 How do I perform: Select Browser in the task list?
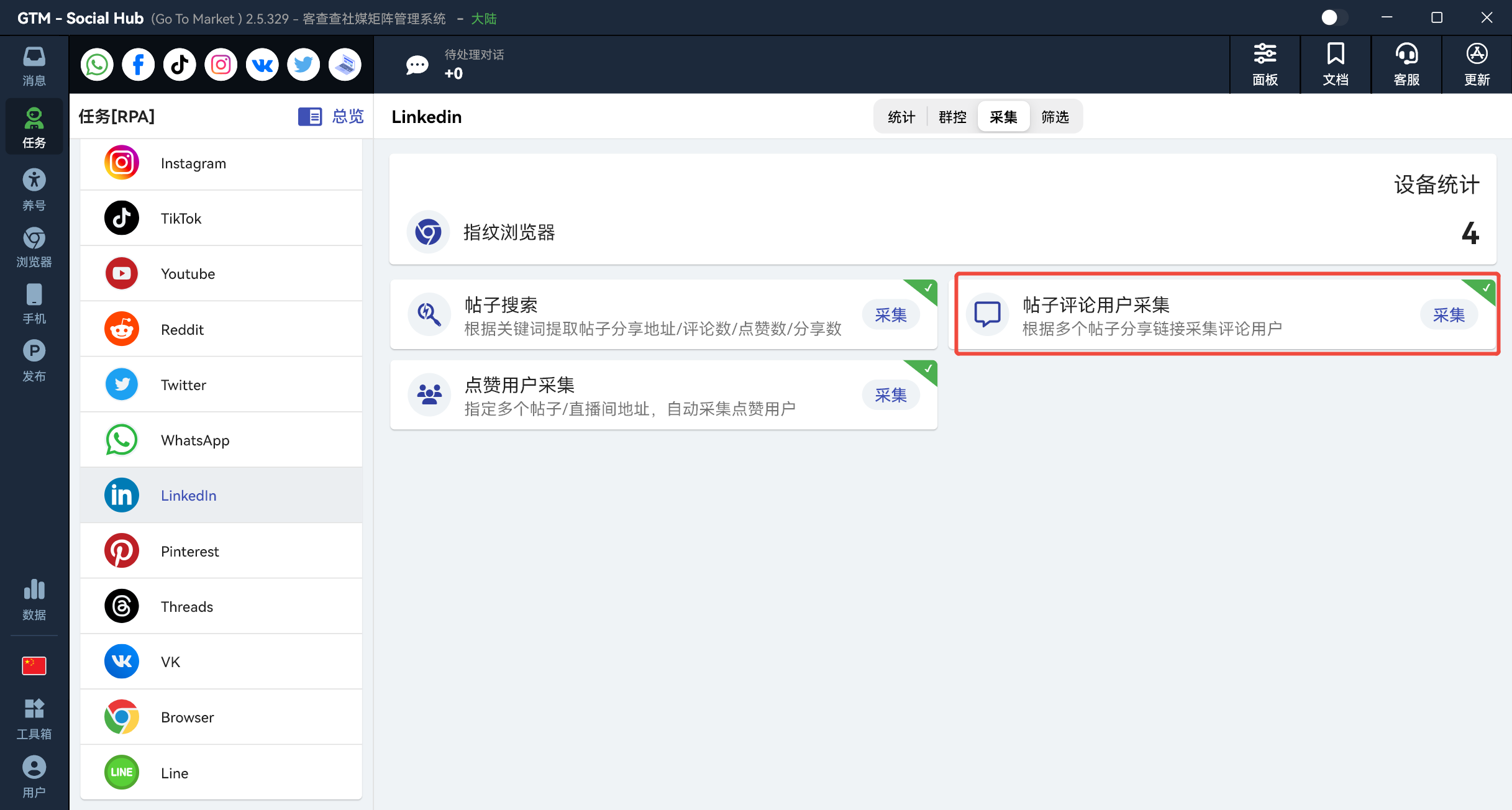pyautogui.click(x=221, y=717)
